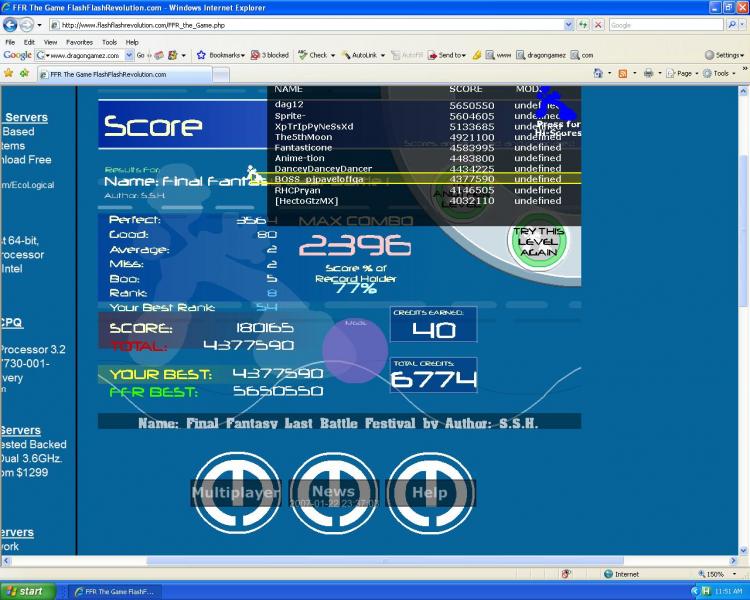
Task: Expand the address bar URL dropdown
Action: [x=568, y=25]
